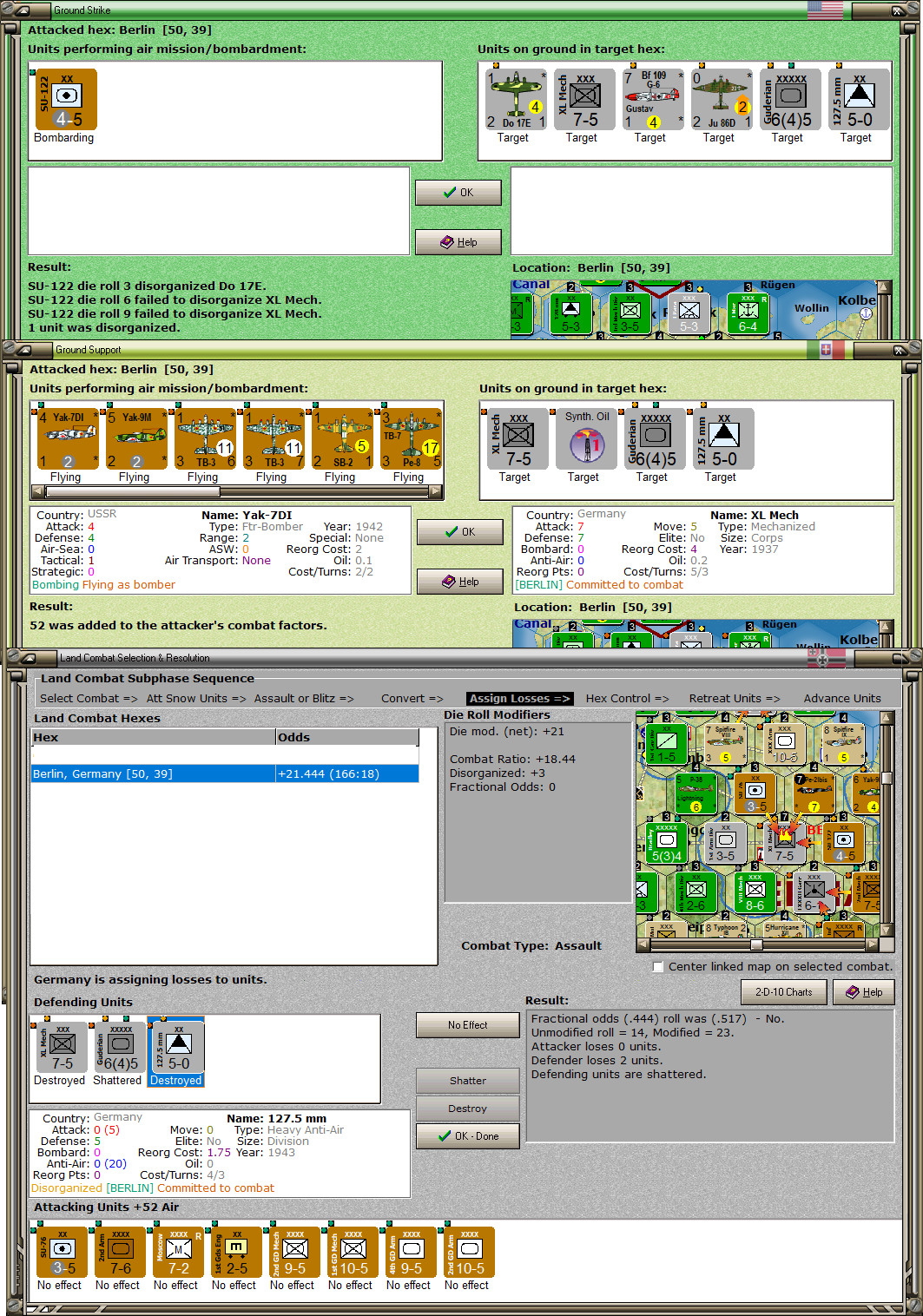
Task: Select the Yak-9M flying unit
Action: [136, 439]
